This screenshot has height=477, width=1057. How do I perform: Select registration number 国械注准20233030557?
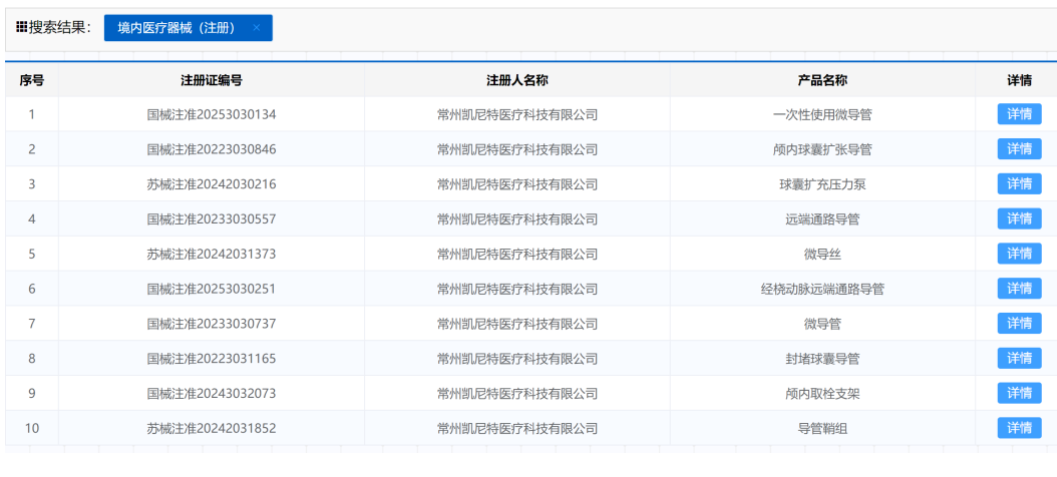[x=212, y=219]
